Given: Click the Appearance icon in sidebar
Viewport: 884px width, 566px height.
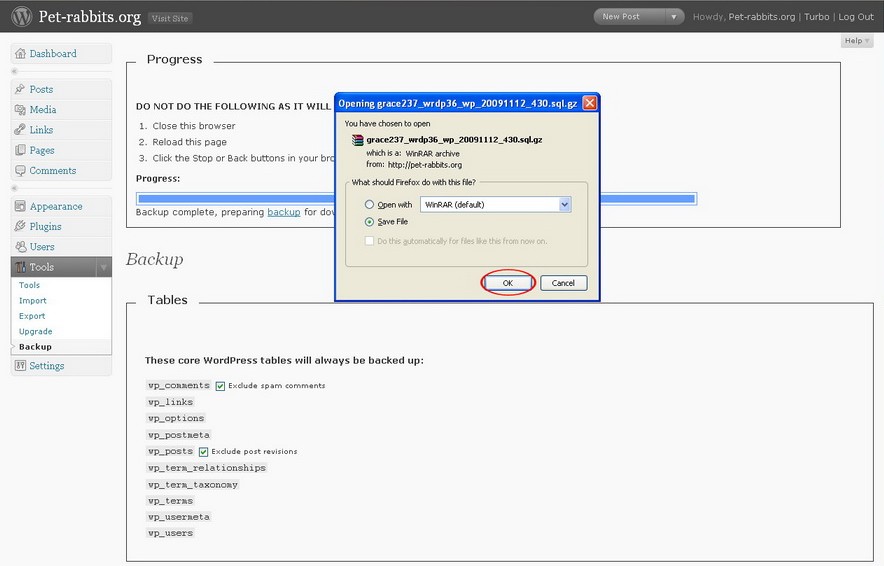Looking at the screenshot, I should (20, 206).
